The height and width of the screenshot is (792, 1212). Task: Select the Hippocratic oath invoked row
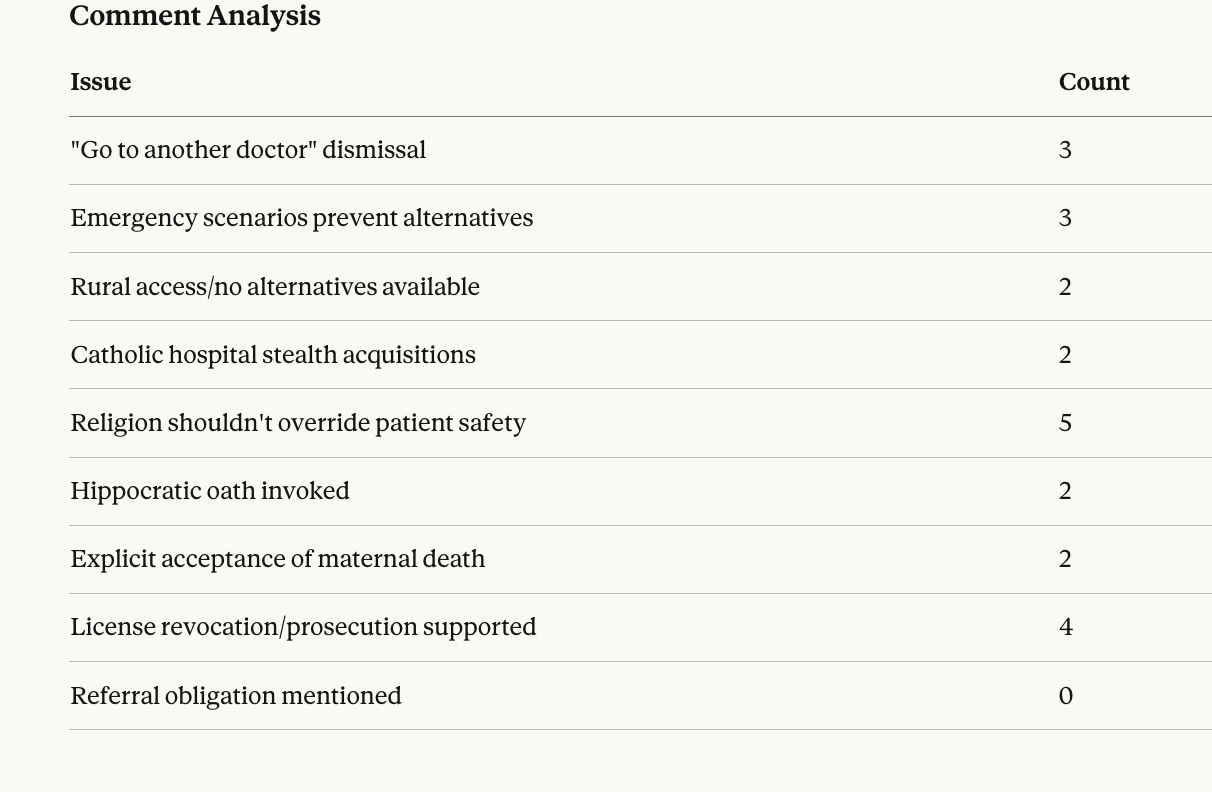click(x=210, y=491)
